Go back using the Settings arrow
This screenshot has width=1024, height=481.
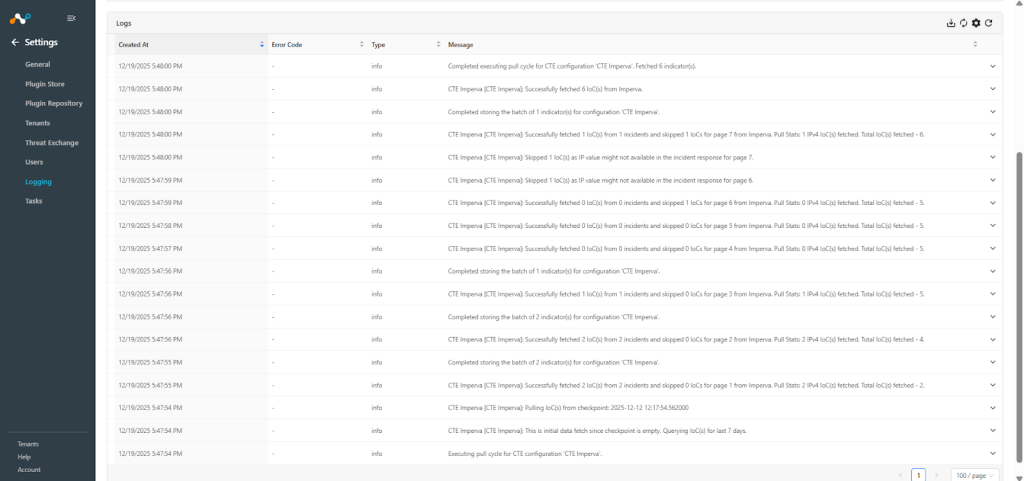point(15,42)
